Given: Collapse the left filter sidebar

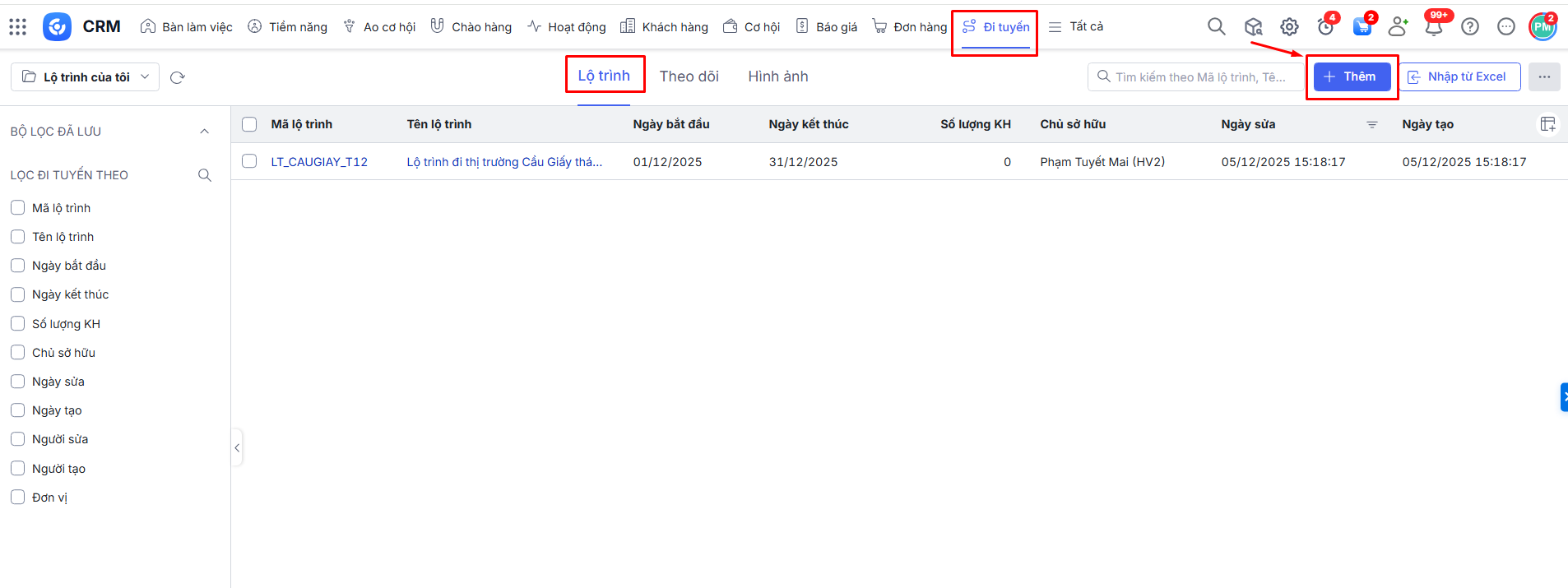Looking at the screenshot, I should [x=237, y=448].
